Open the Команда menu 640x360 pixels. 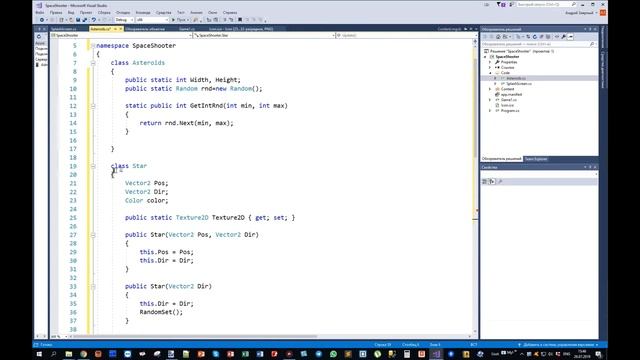coord(143,13)
